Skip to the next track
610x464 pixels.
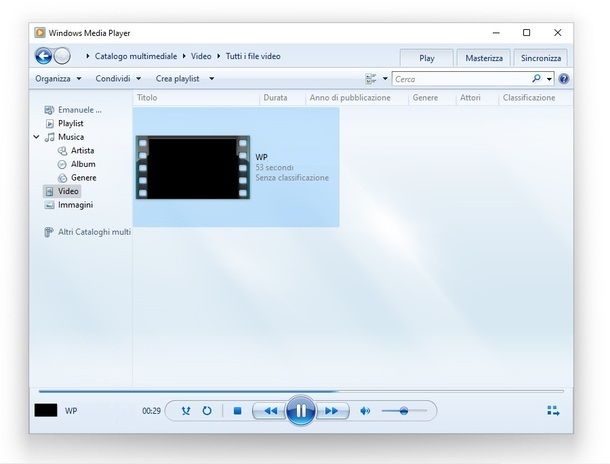click(332, 411)
